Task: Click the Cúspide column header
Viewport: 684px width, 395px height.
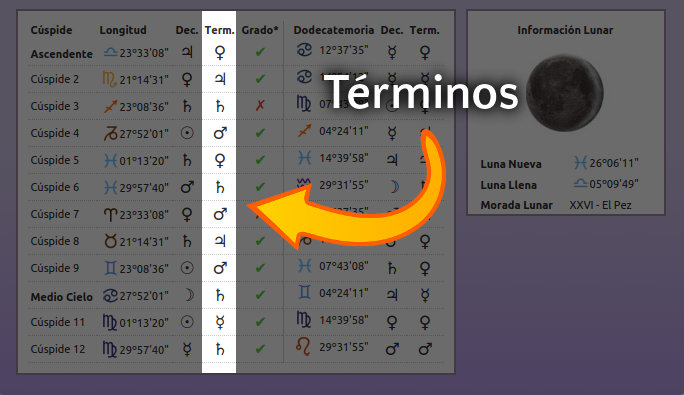Action: (x=51, y=30)
